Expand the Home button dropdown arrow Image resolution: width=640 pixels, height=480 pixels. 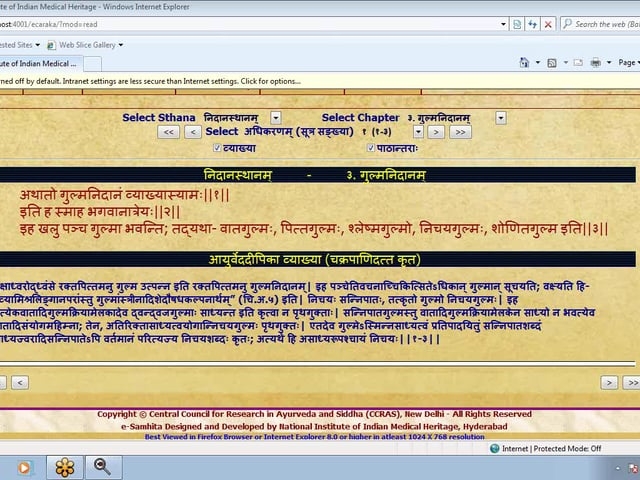coord(538,63)
